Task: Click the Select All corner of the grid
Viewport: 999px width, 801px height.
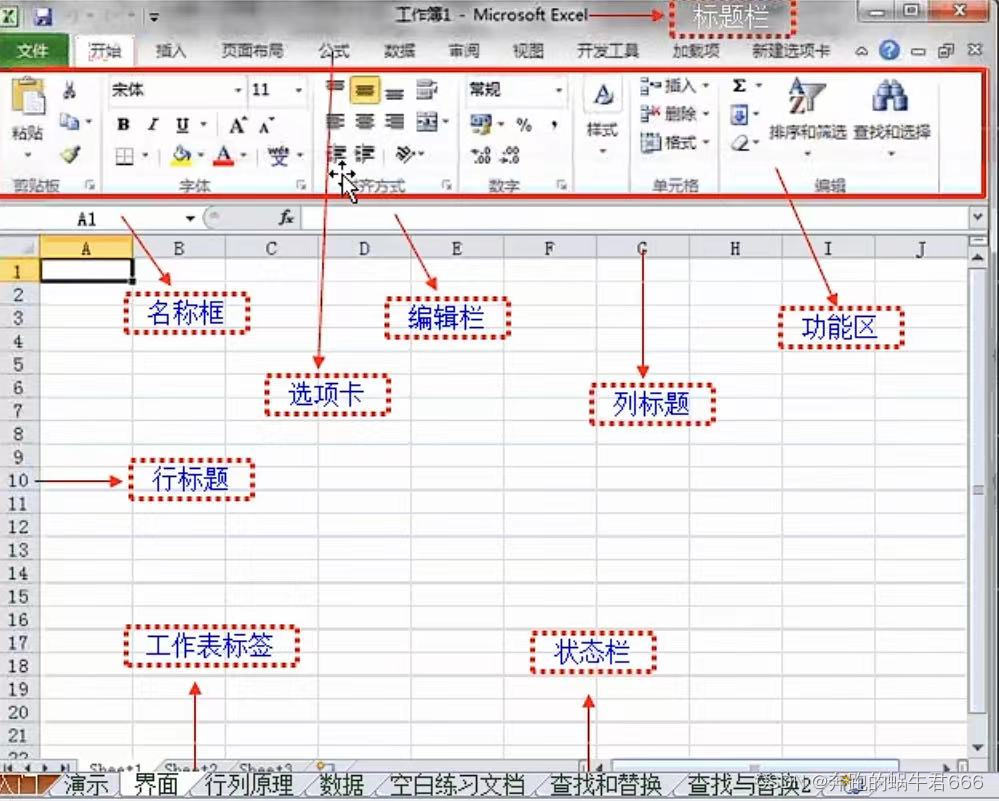Action: click(x=20, y=247)
